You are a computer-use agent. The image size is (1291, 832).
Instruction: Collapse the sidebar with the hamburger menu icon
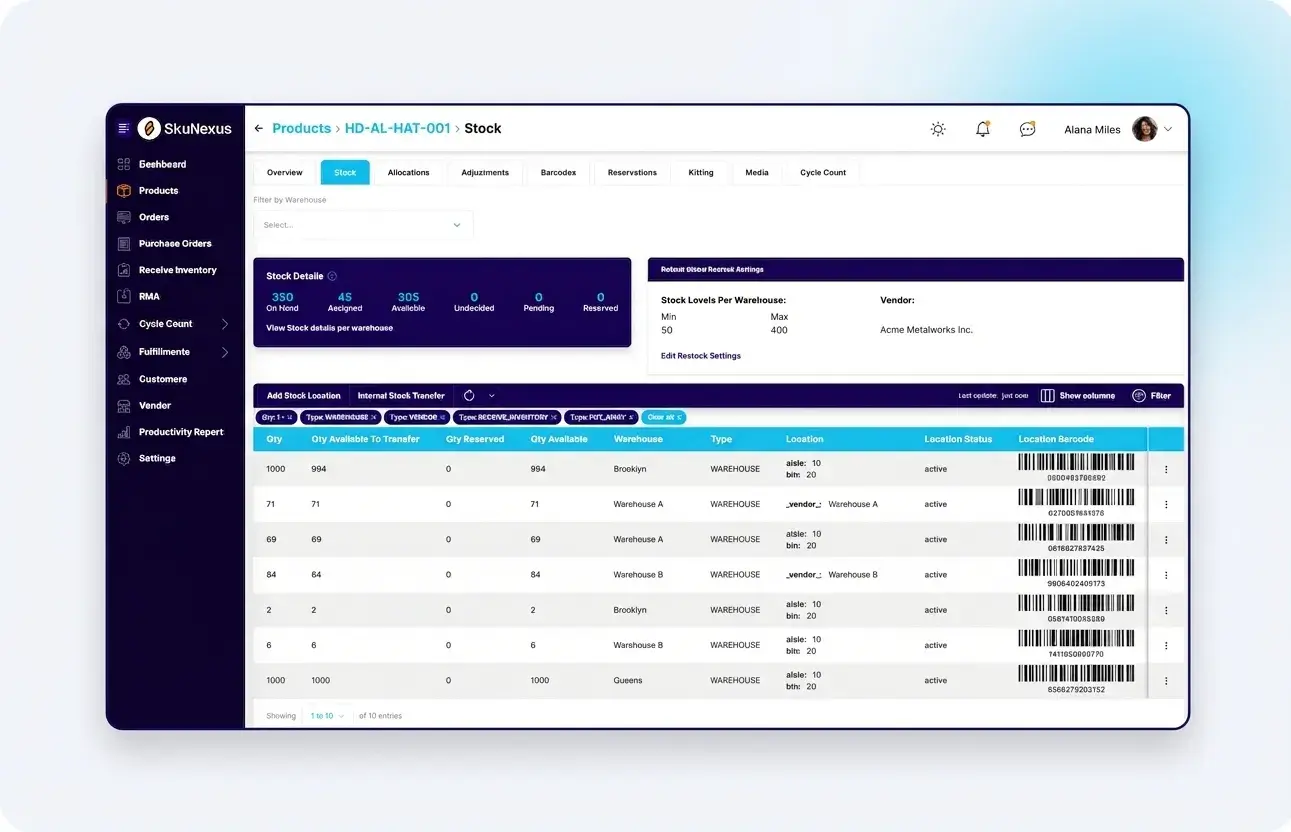tap(124, 128)
